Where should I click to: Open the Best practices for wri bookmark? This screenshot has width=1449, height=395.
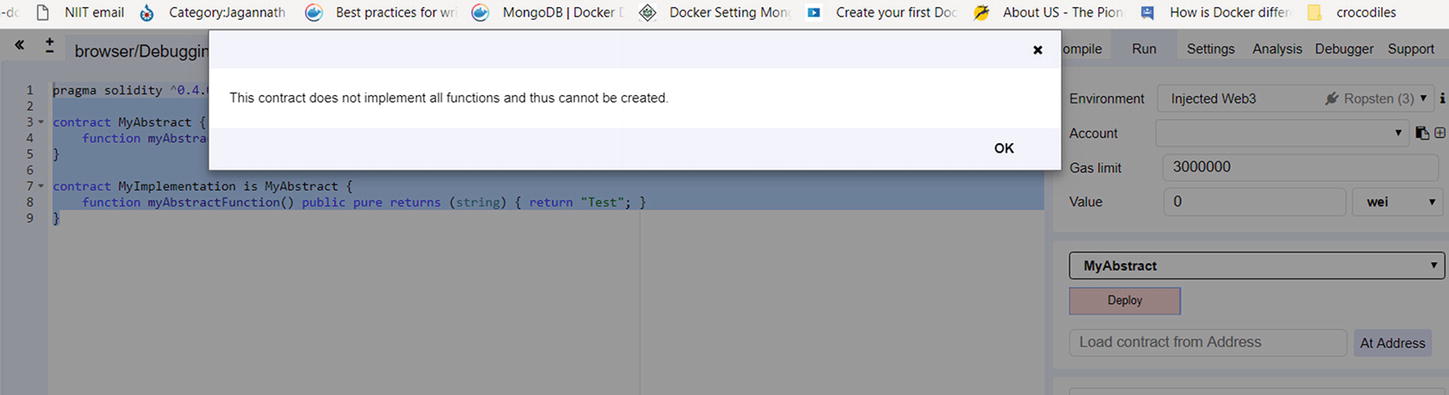point(381,13)
